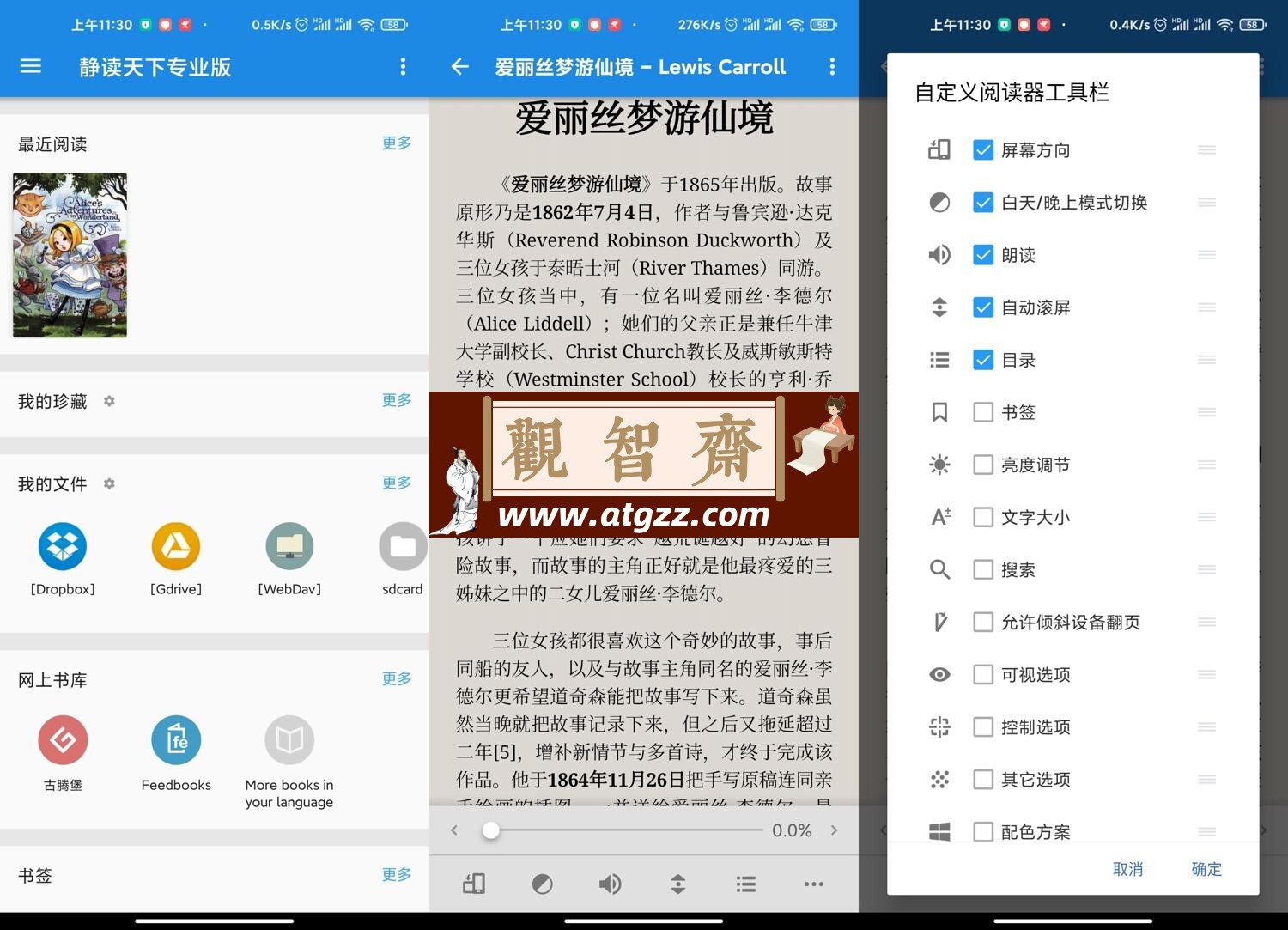Image resolution: width=1288 pixels, height=930 pixels.
Task: Go back from the 爱丽丝梦游仙境 reader
Action: coord(460,66)
